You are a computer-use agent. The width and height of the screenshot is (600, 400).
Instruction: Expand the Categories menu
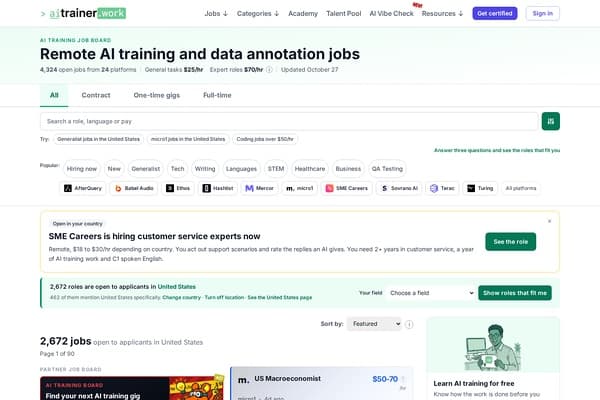coord(258,13)
